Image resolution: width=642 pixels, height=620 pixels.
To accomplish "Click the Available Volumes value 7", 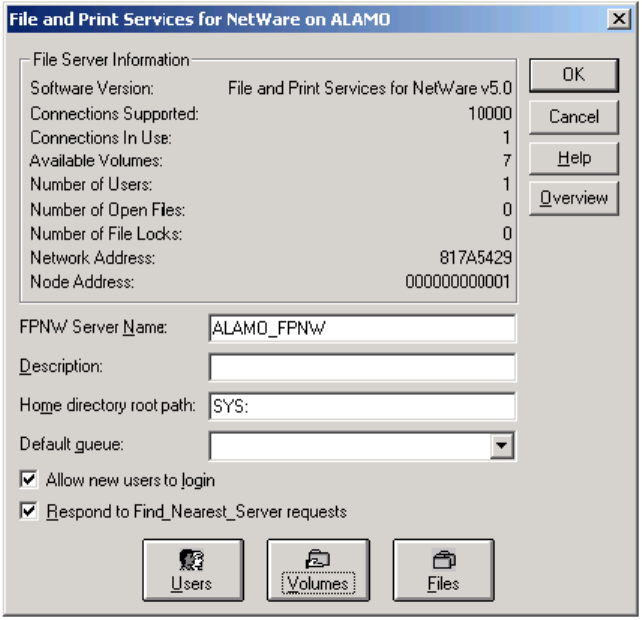I will click(507, 160).
